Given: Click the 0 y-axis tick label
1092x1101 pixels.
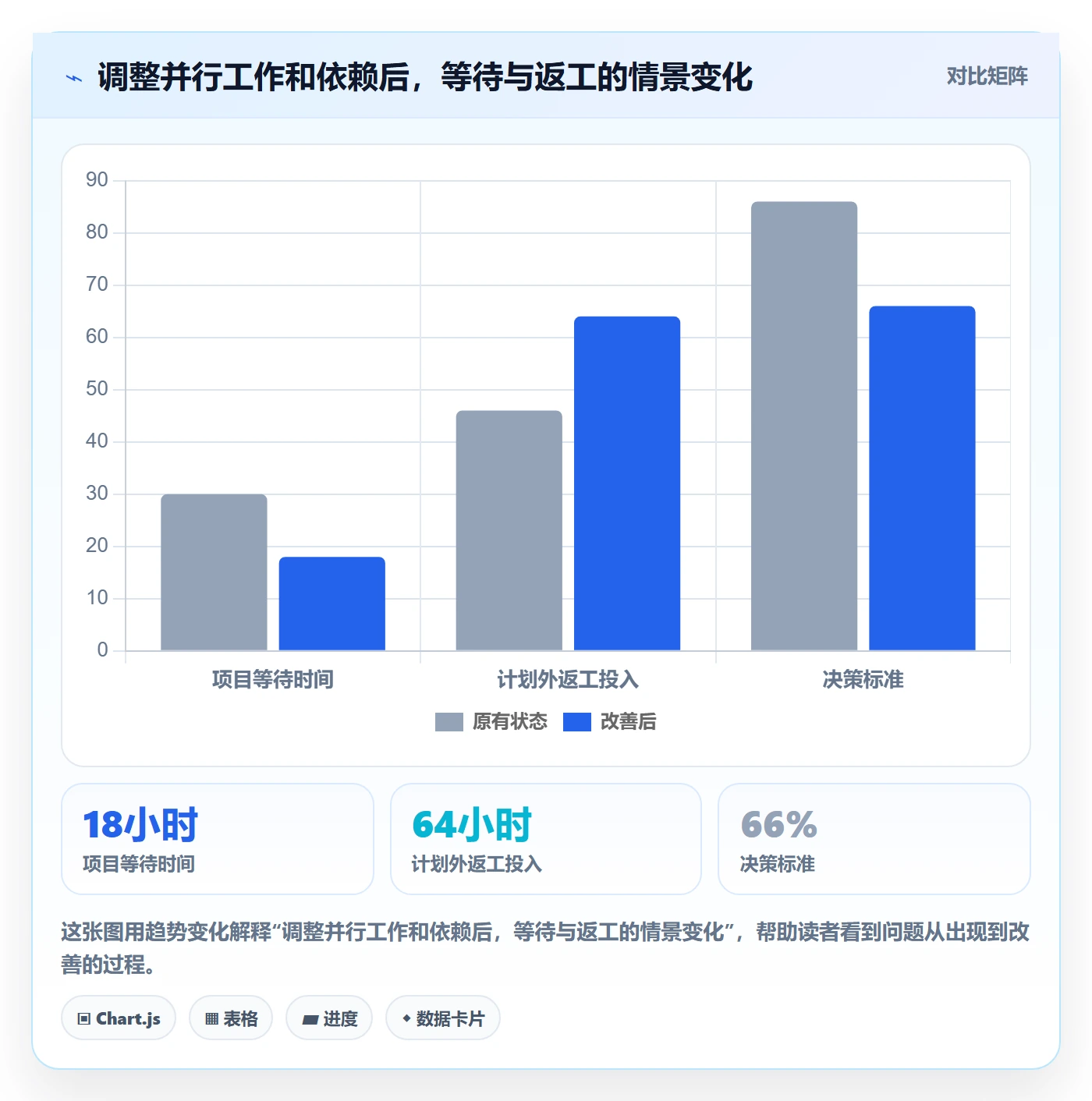Looking at the screenshot, I should (x=102, y=650).
